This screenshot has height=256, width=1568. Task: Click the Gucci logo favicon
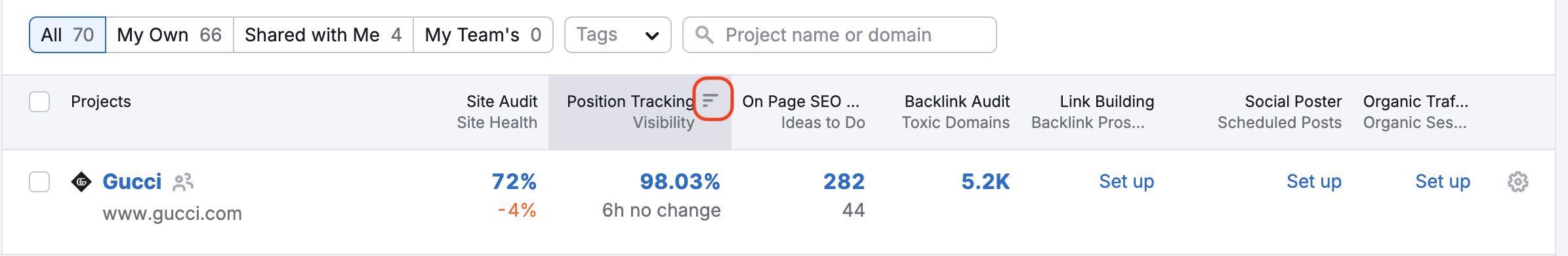click(81, 182)
